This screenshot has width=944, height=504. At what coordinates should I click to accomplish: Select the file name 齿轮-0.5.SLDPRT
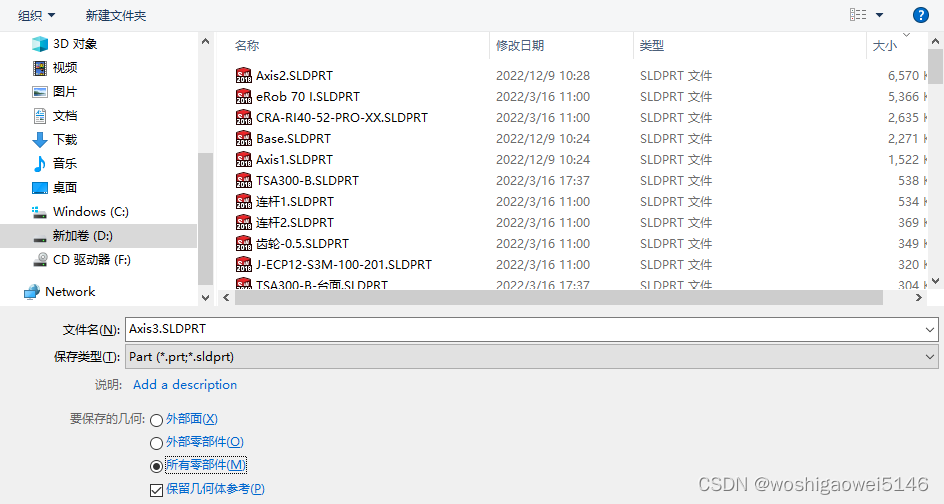tap(302, 244)
